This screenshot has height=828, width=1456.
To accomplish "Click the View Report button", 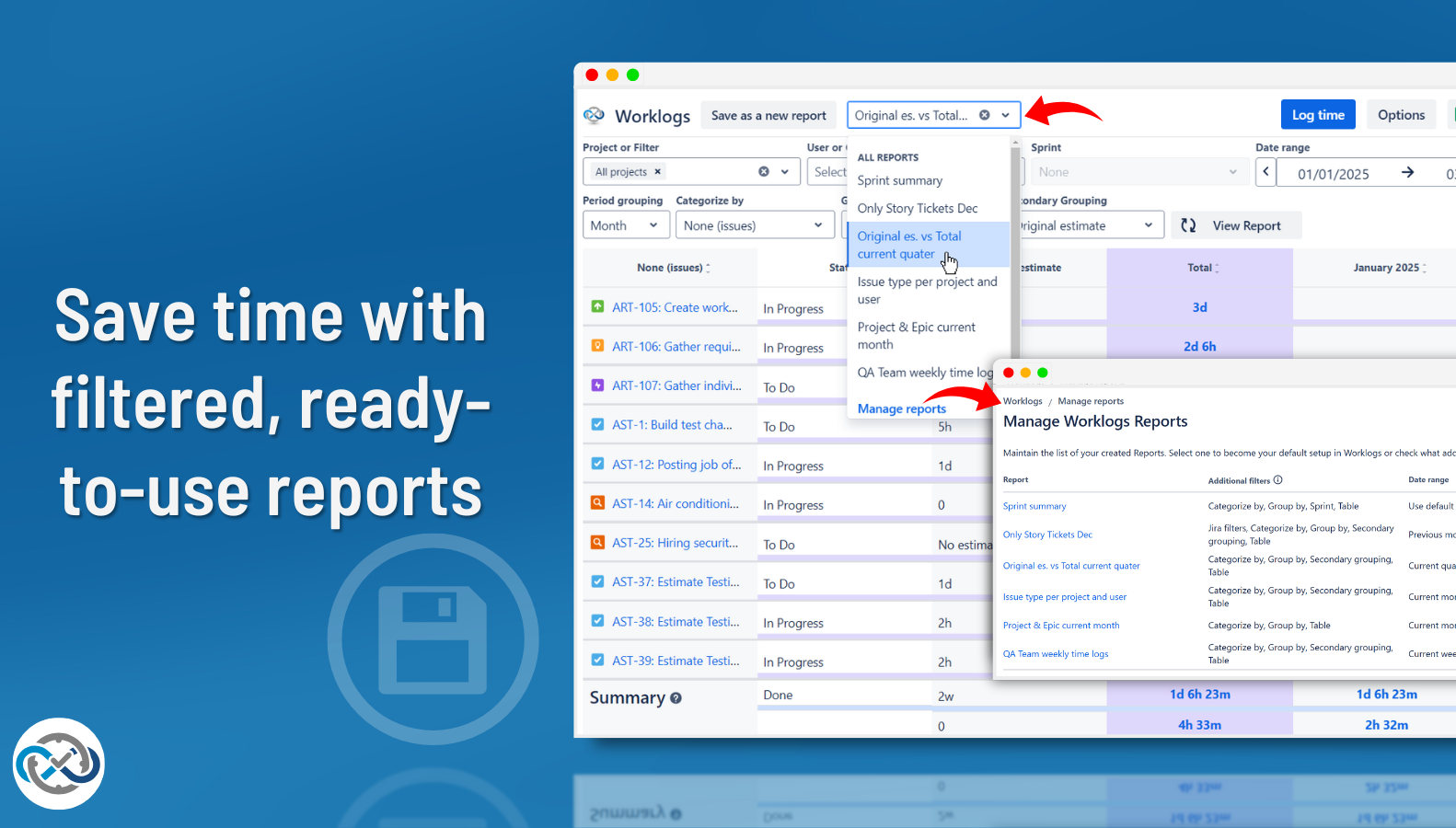I will coord(1236,225).
